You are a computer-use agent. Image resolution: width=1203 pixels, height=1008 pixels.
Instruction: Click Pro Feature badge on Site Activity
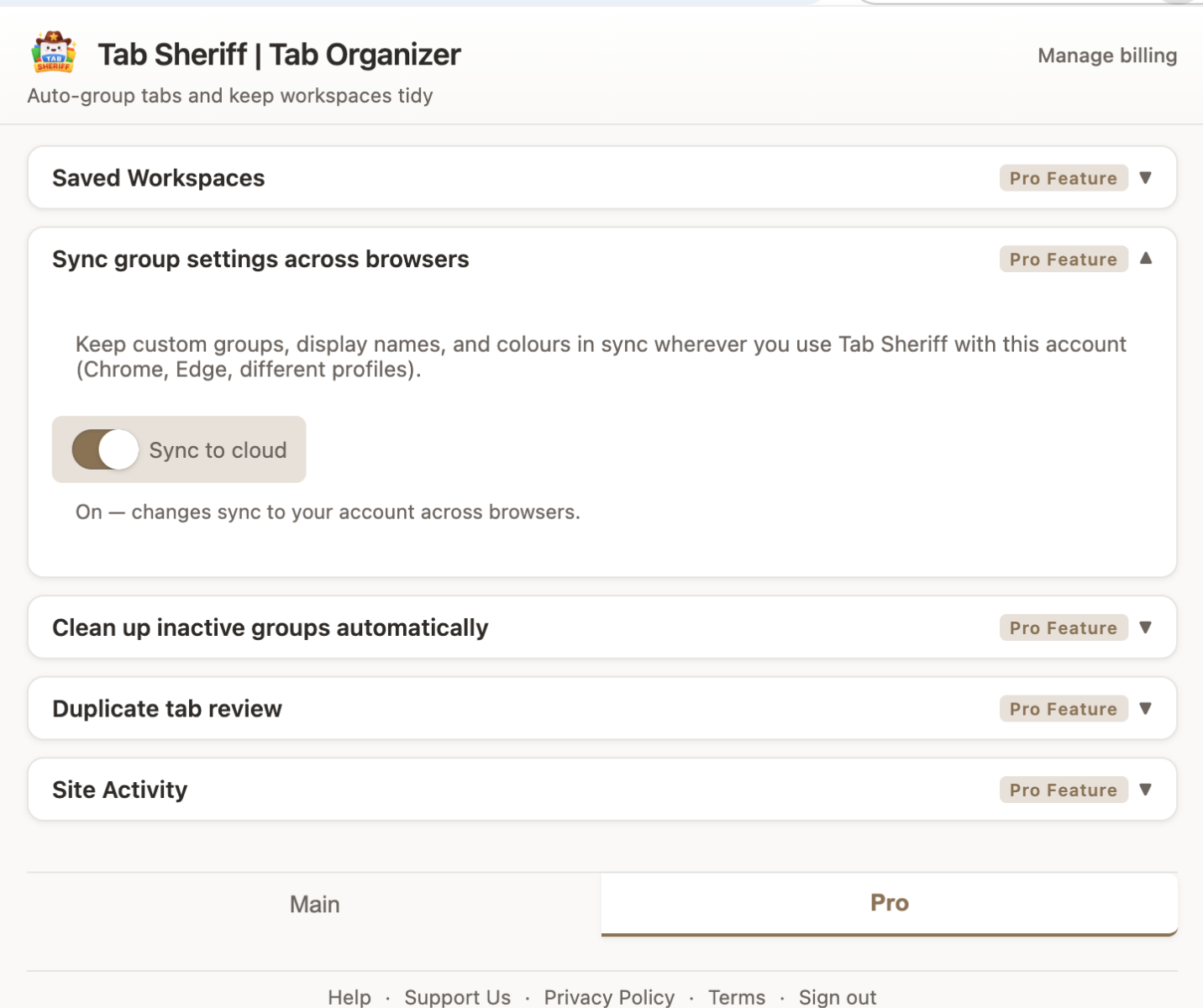[1064, 790]
